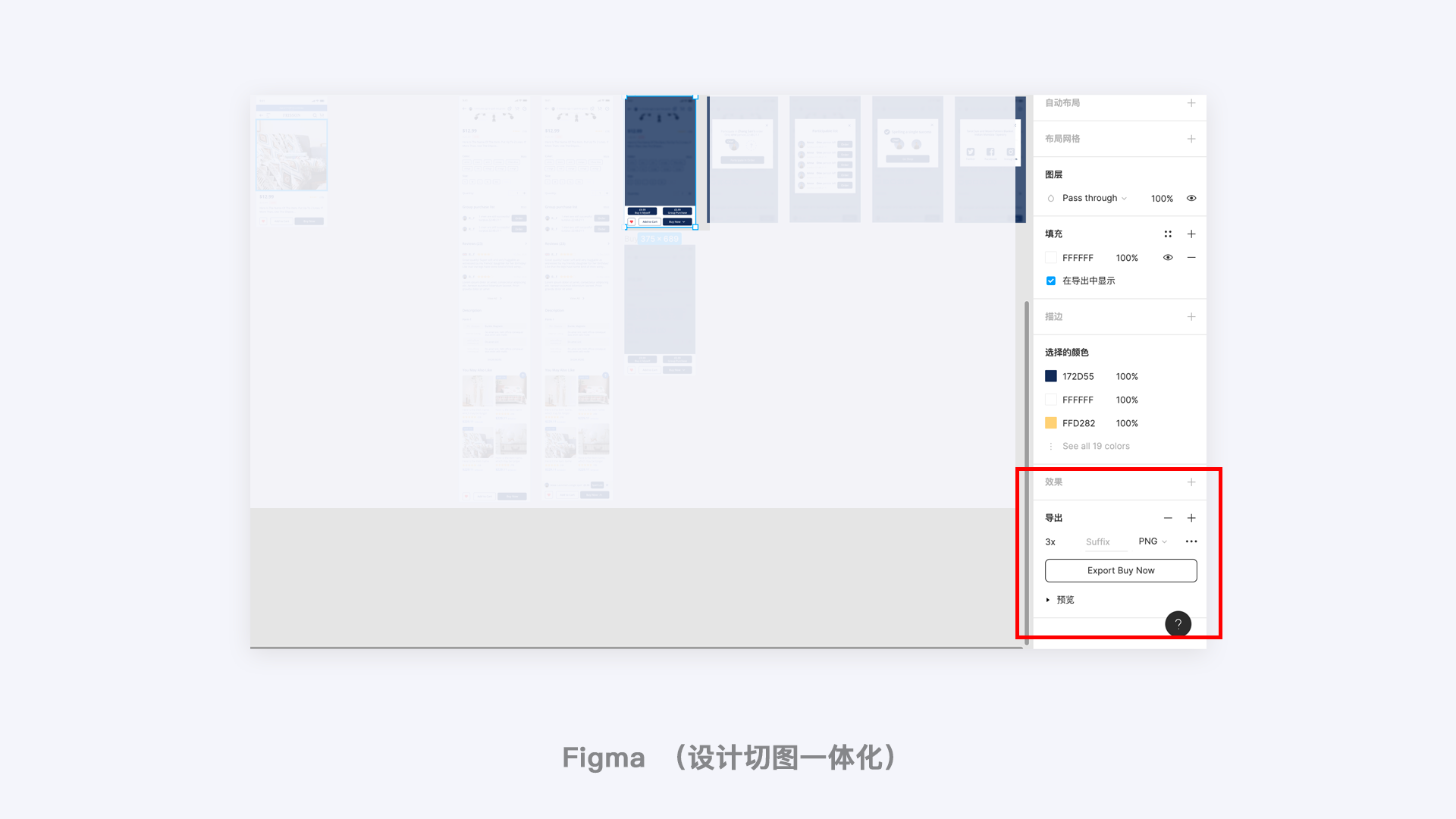Click the FFD282 color swatch
Viewport: 1456px width, 819px height.
tap(1050, 423)
